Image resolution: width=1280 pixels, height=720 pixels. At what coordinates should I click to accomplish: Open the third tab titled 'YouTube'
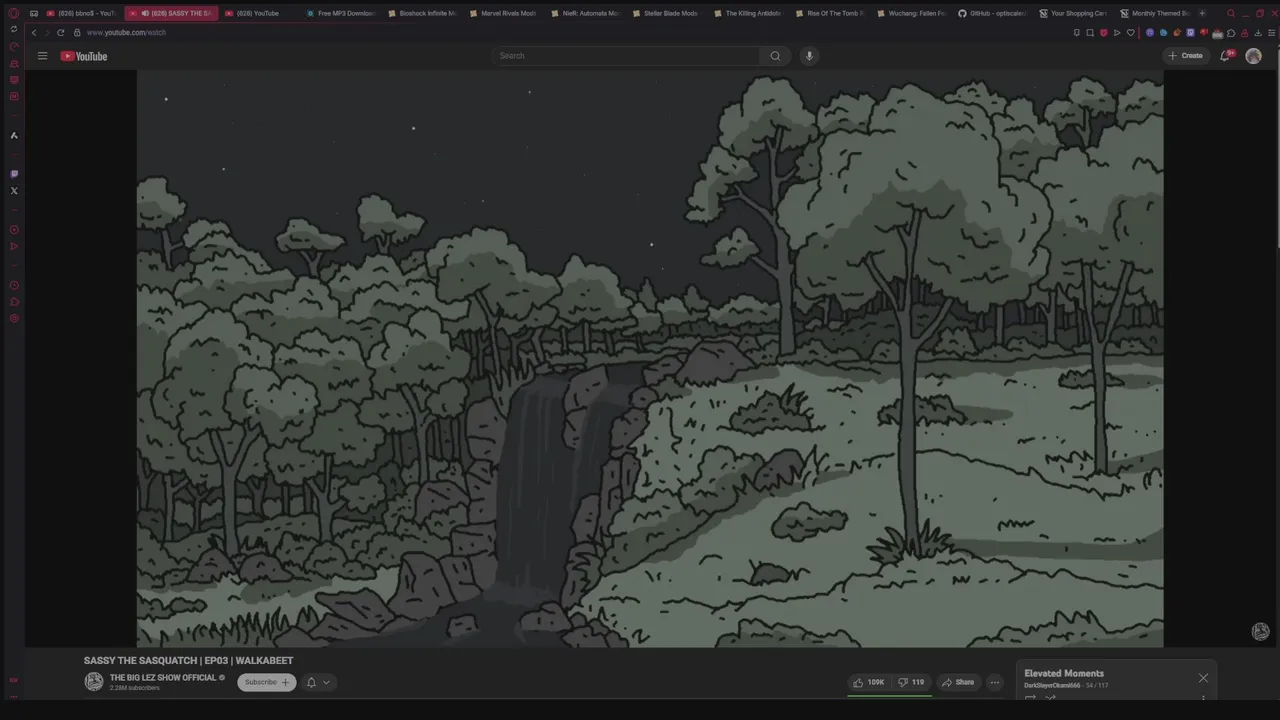257,13
